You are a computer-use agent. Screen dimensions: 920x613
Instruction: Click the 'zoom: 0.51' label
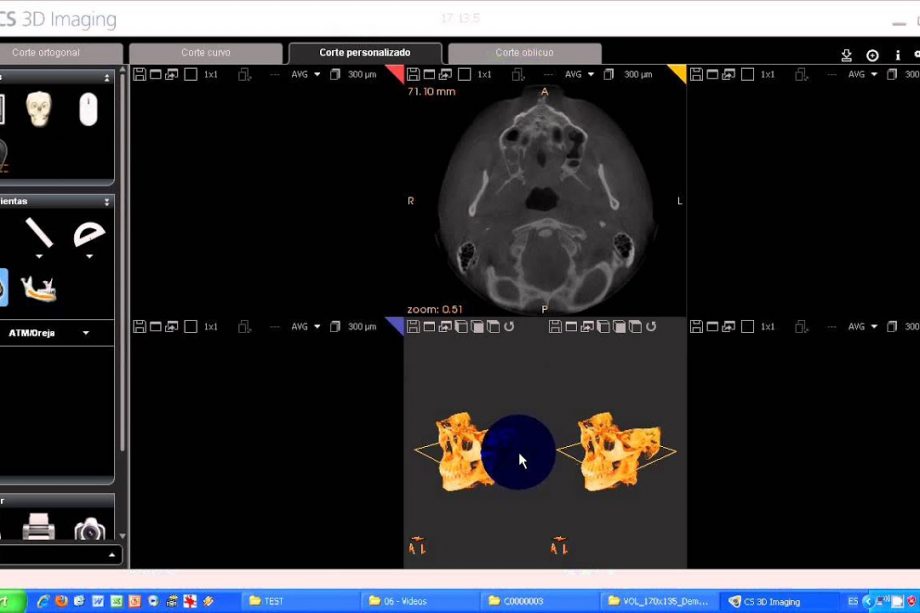tap(435, 309)
